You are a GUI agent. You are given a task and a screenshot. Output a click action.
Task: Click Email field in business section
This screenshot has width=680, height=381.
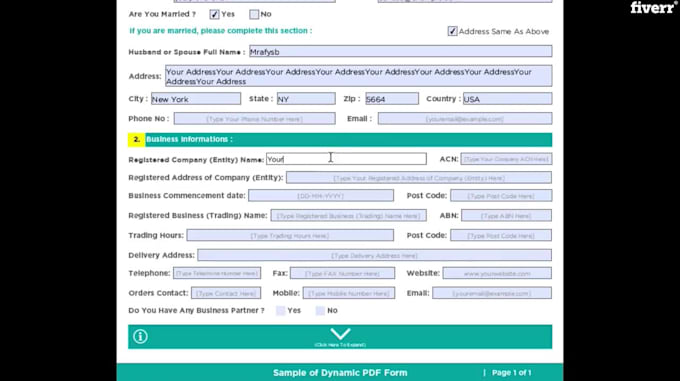[x=492, y=293]
